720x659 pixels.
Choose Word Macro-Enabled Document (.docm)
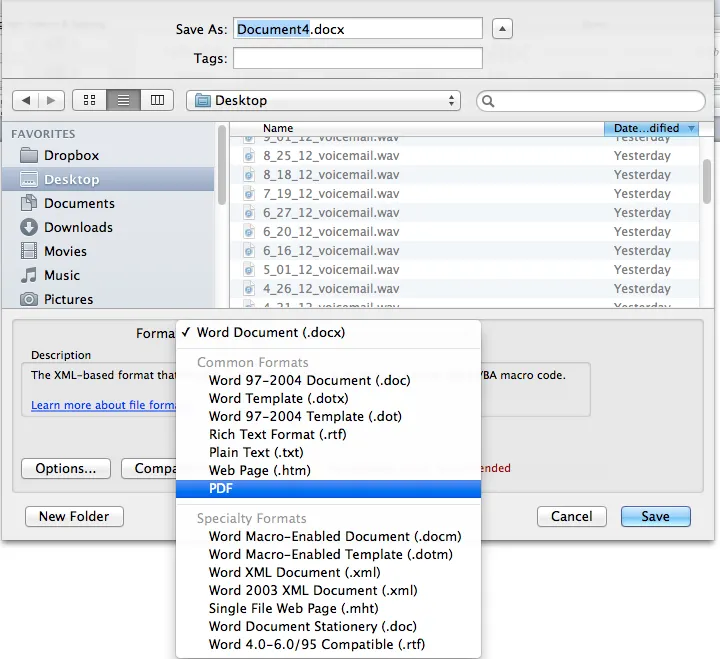[x=328, y=536]
